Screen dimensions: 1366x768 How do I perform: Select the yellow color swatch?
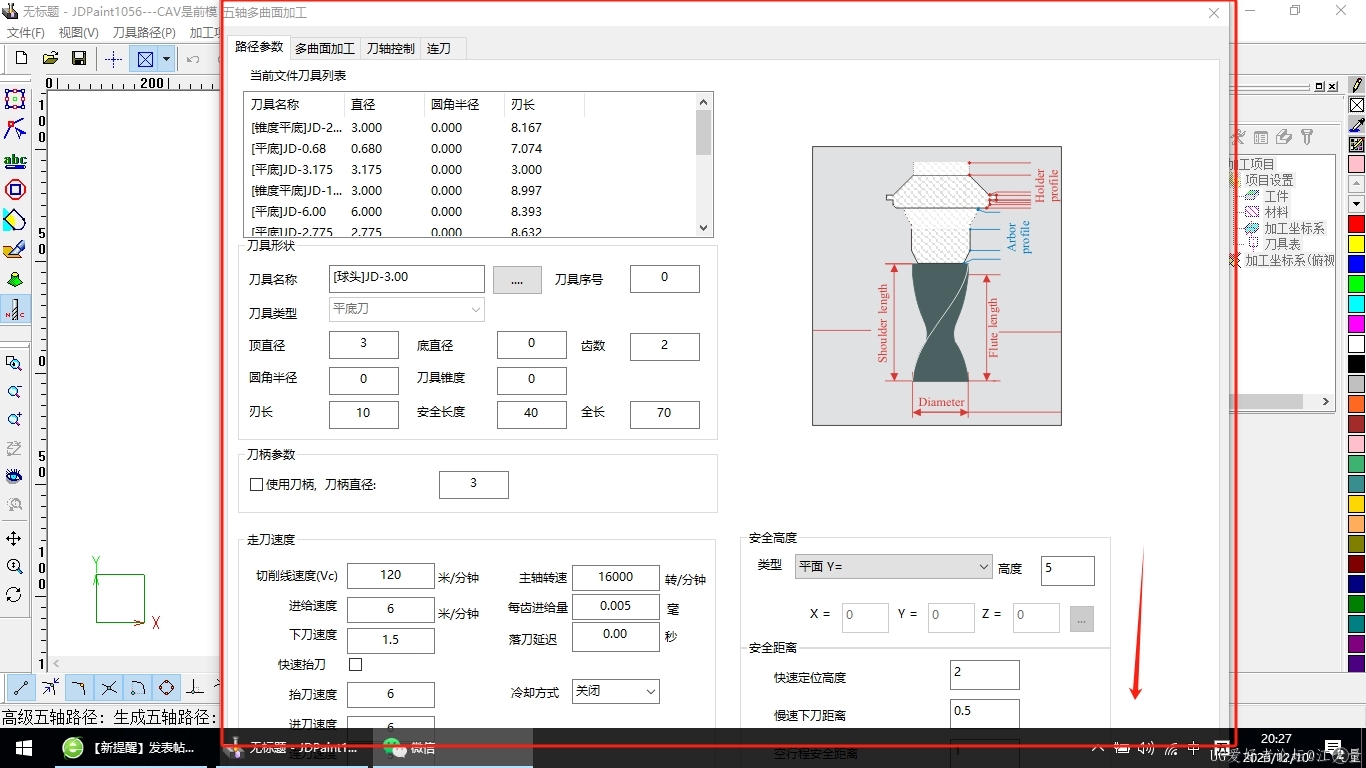pos(1357,244)
